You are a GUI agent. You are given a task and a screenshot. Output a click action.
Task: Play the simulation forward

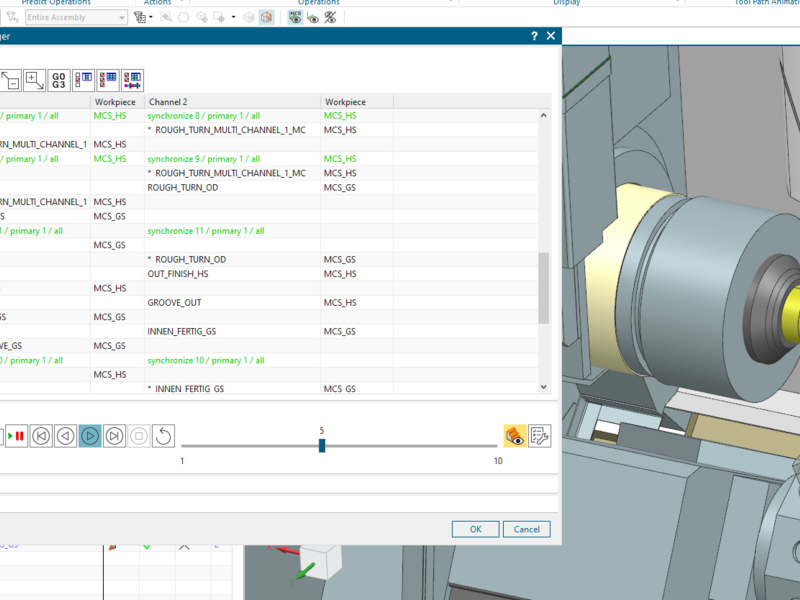click(x=90, y=436)
